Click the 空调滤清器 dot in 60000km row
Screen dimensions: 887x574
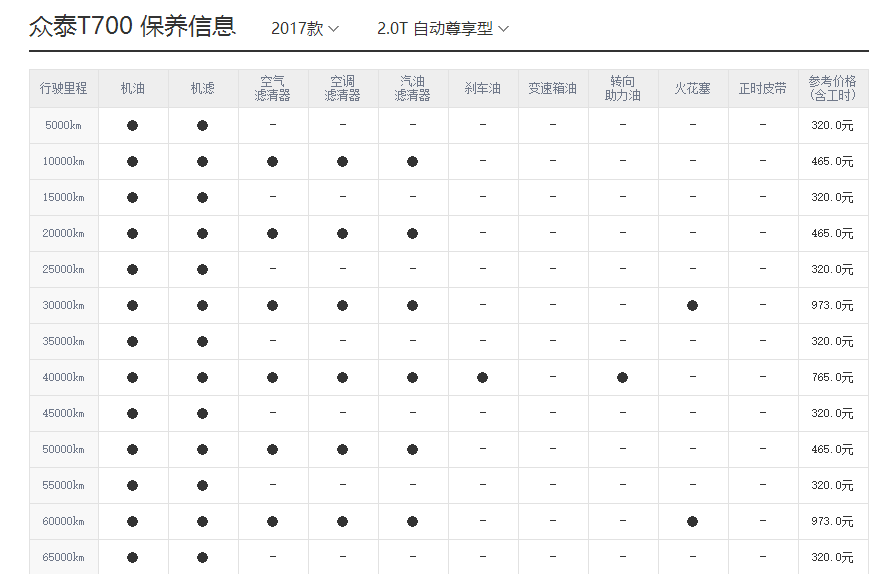click(342, 521)
